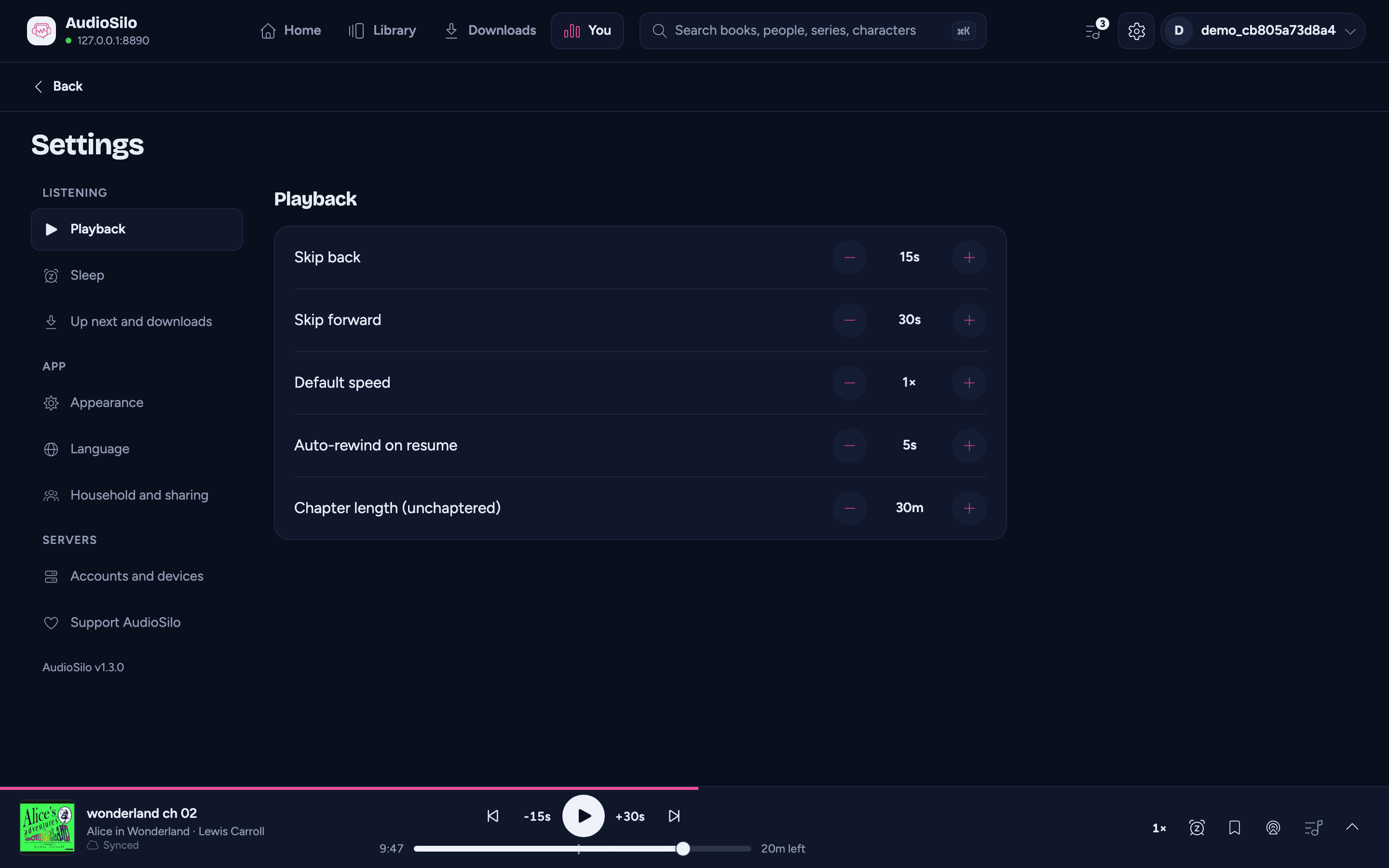Open Appearance settings
Screen dimensions: 1389x868
tap(136, 403)
